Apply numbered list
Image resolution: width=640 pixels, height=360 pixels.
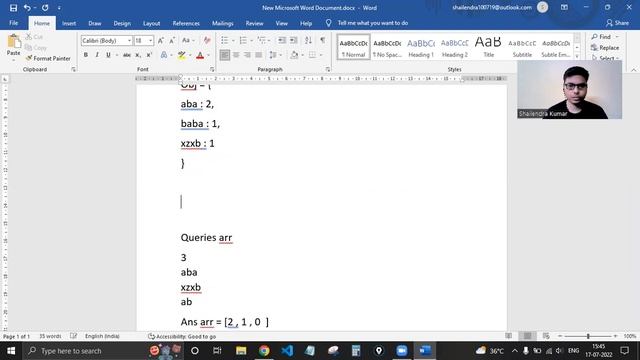pos(243,40)
